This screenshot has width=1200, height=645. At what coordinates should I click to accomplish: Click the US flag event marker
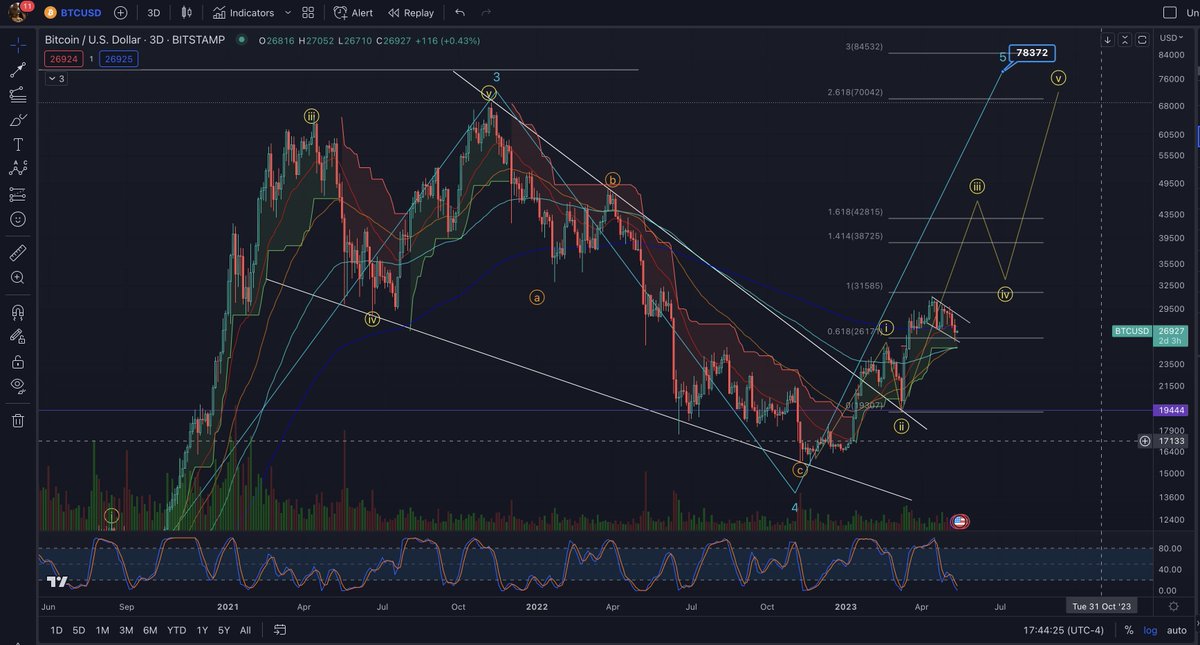tap(958, 521)
